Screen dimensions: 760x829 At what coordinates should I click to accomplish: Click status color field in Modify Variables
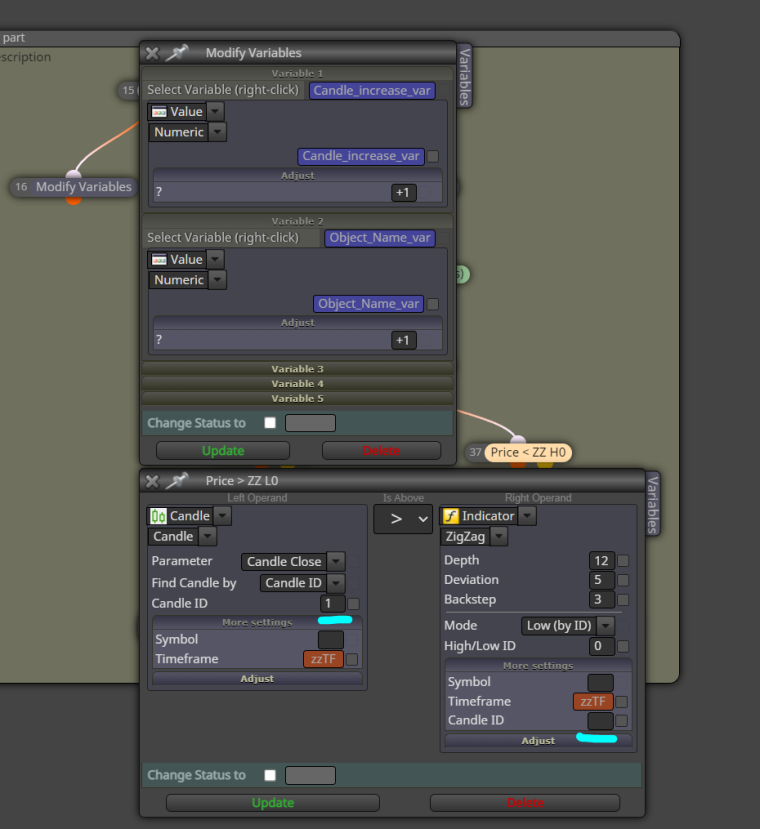(310, 423)
